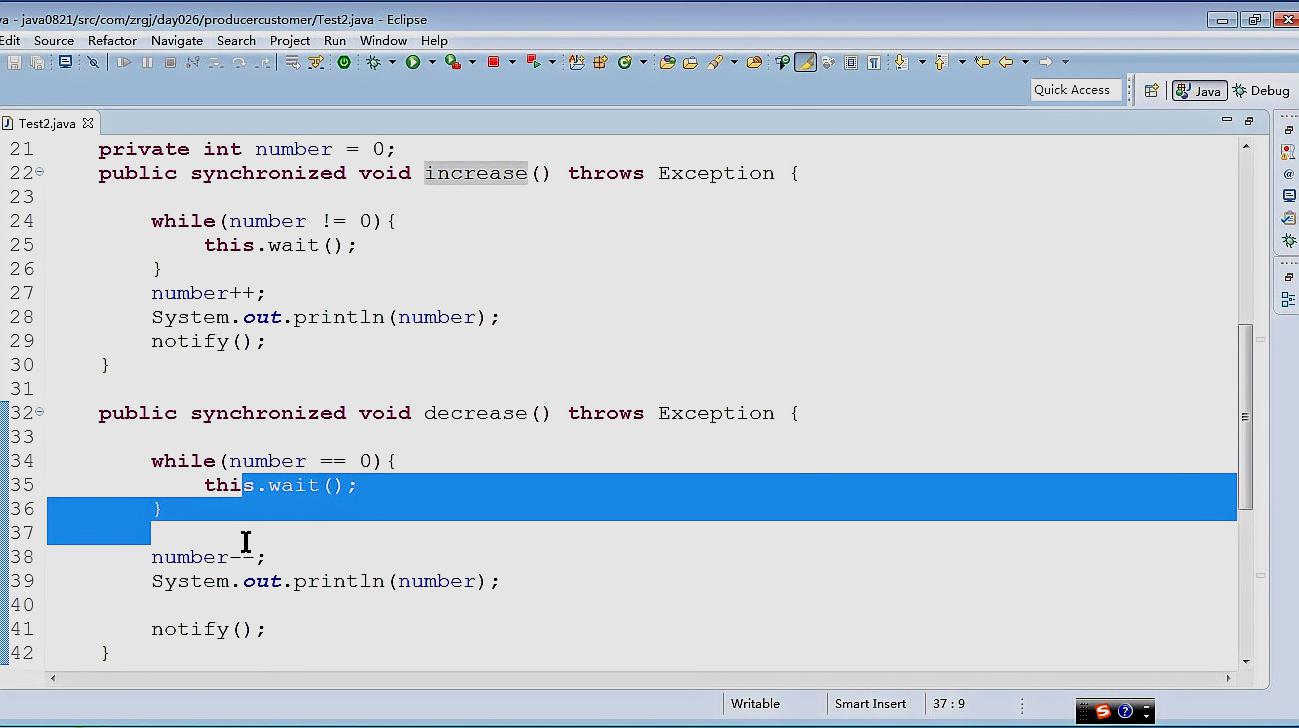The width and height of the screenshot is (1299, 728).
Task: Open dropdown next to red stop icon
Action: click(x=512, y=62)
